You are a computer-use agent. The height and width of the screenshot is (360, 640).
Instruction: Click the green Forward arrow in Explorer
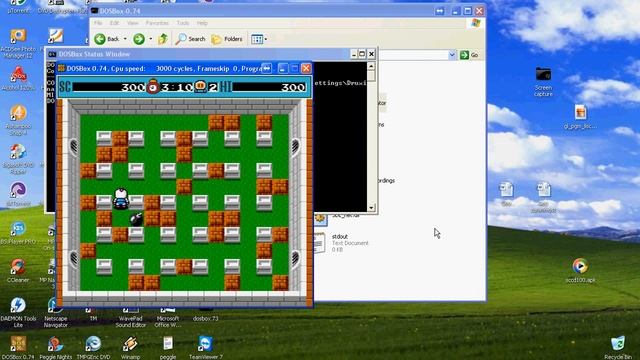pyautogui.click(x=139, y=39)
